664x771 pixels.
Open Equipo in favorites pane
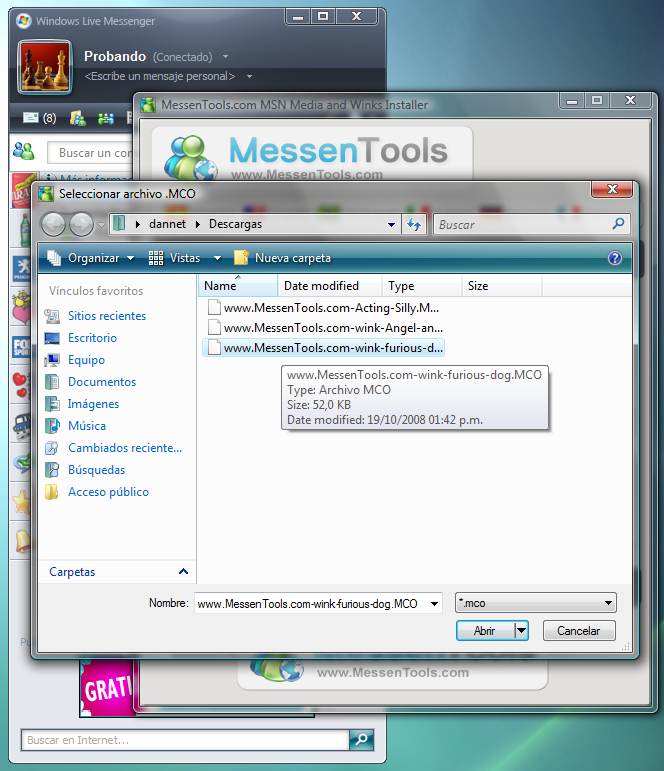click(86, 360)
